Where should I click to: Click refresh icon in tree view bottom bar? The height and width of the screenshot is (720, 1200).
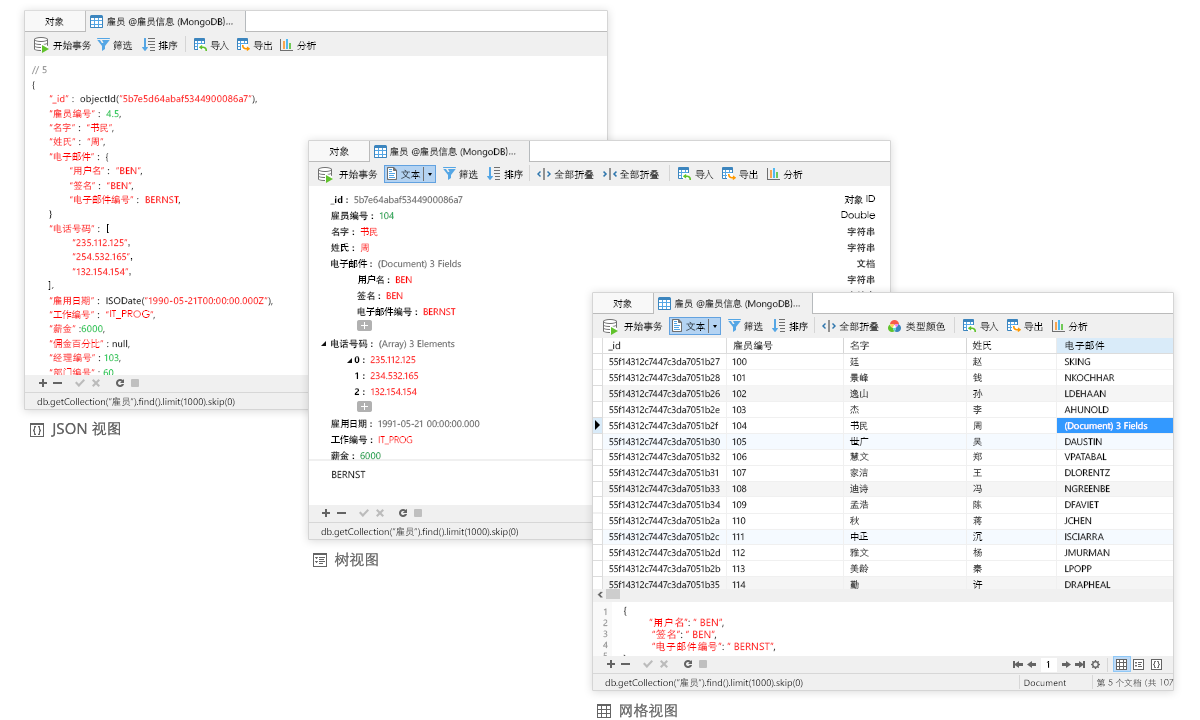click(402, 512)
